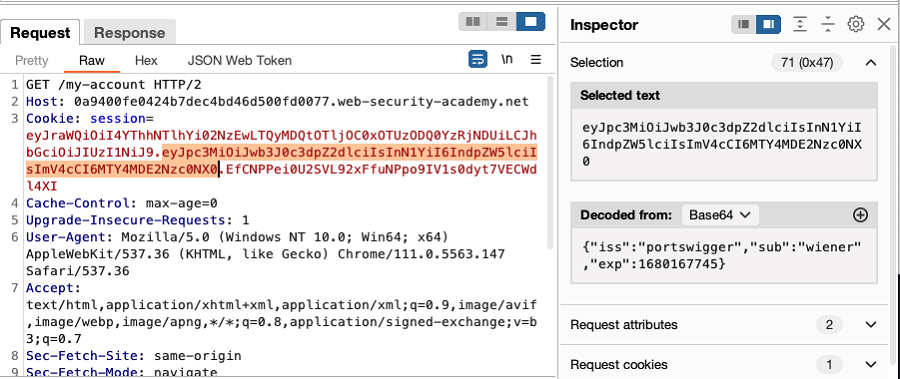Expand all Inspector sections
The width and height of the screenshot is (900, 379).
point(800,24)
